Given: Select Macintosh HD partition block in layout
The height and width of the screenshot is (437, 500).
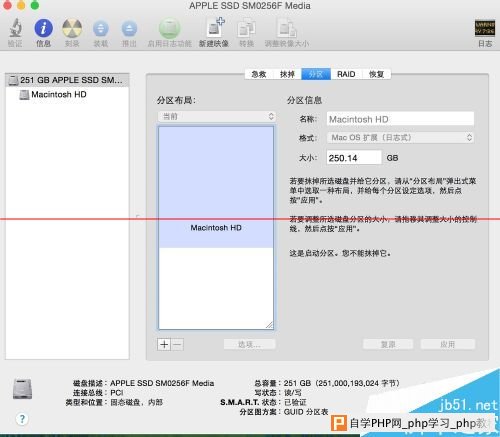Looking at the screenshot, I should pyautogui.click(x=216, y=187).
